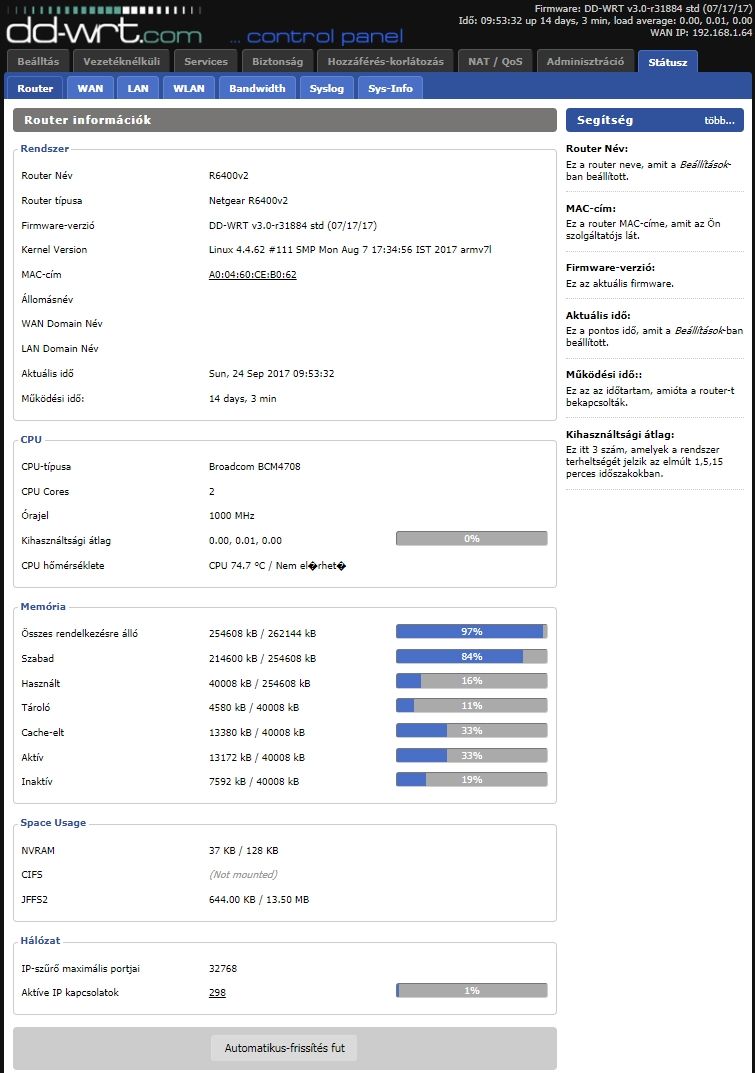Screen dimensions: 755x1073
Task: Click the Linux 4.4.62 kernel version text
Action: point(350,250)
